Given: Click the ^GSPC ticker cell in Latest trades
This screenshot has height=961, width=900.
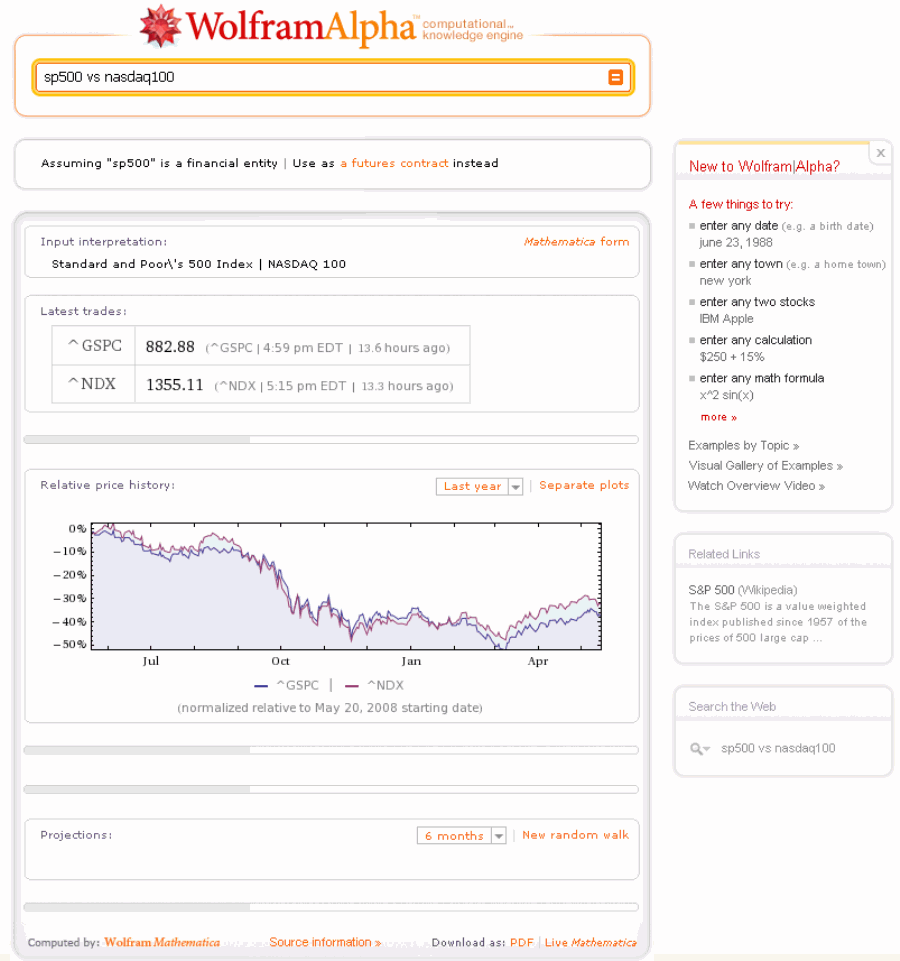Looking at the screenshot, I should click(94, 346).
